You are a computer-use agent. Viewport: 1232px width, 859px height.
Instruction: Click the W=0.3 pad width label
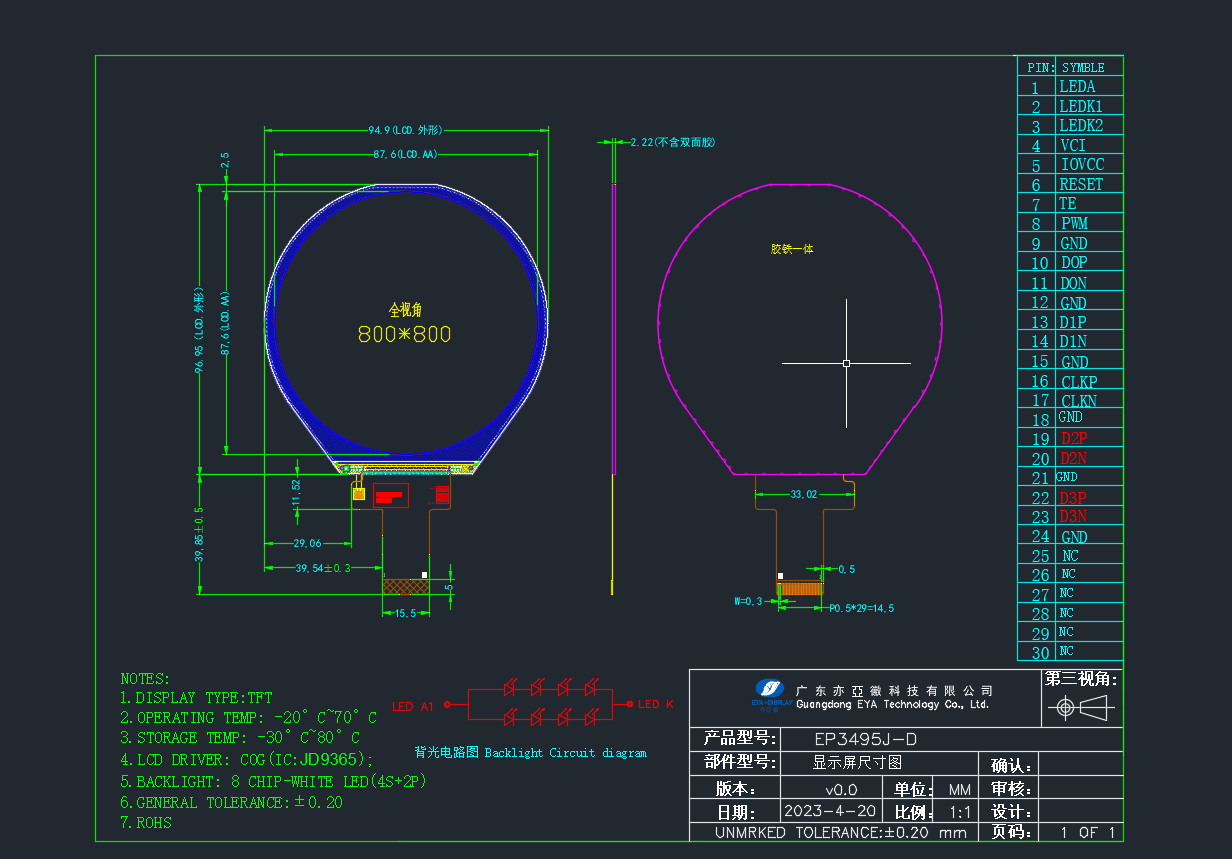pos(748,601)
